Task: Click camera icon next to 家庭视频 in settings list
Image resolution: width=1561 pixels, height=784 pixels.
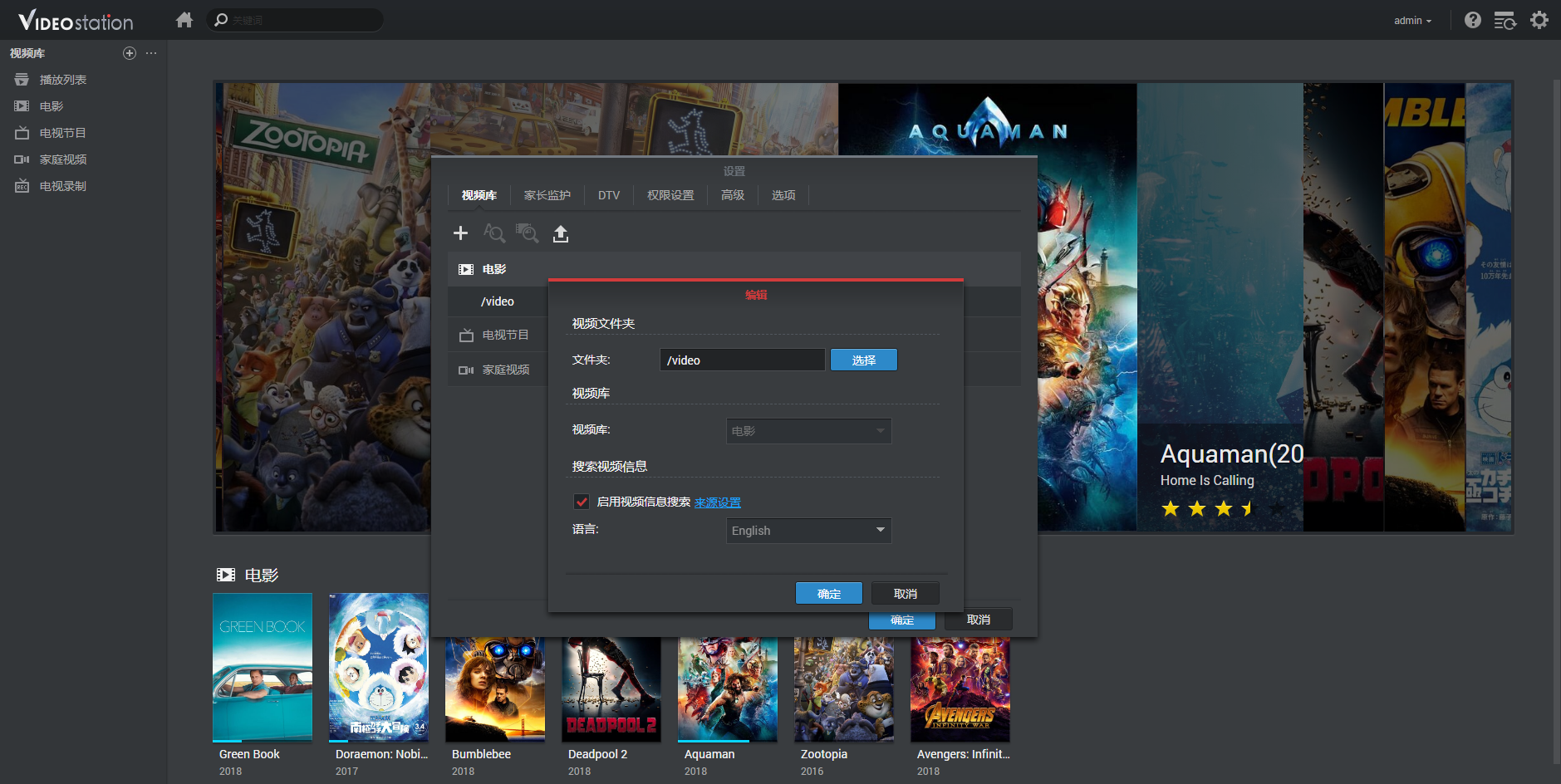Action: pyautogui.click(x=466, y=370)
